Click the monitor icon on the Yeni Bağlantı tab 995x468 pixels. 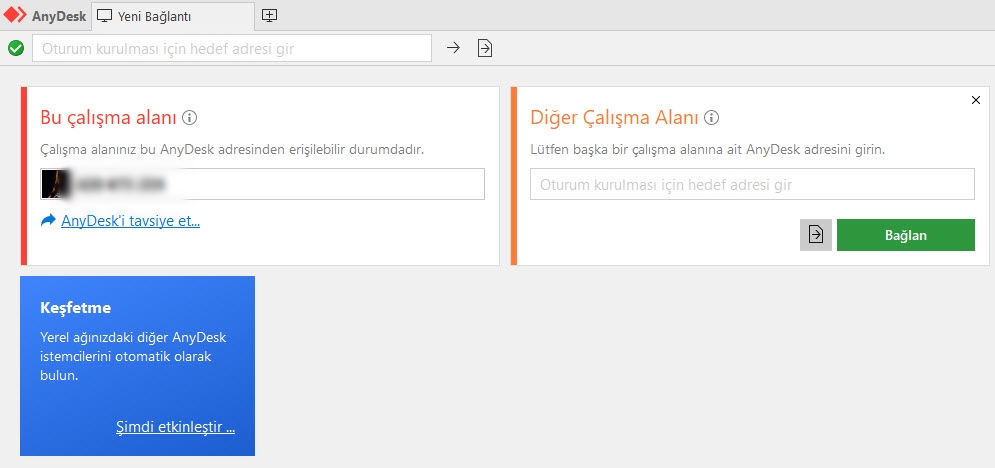point(104,16)
